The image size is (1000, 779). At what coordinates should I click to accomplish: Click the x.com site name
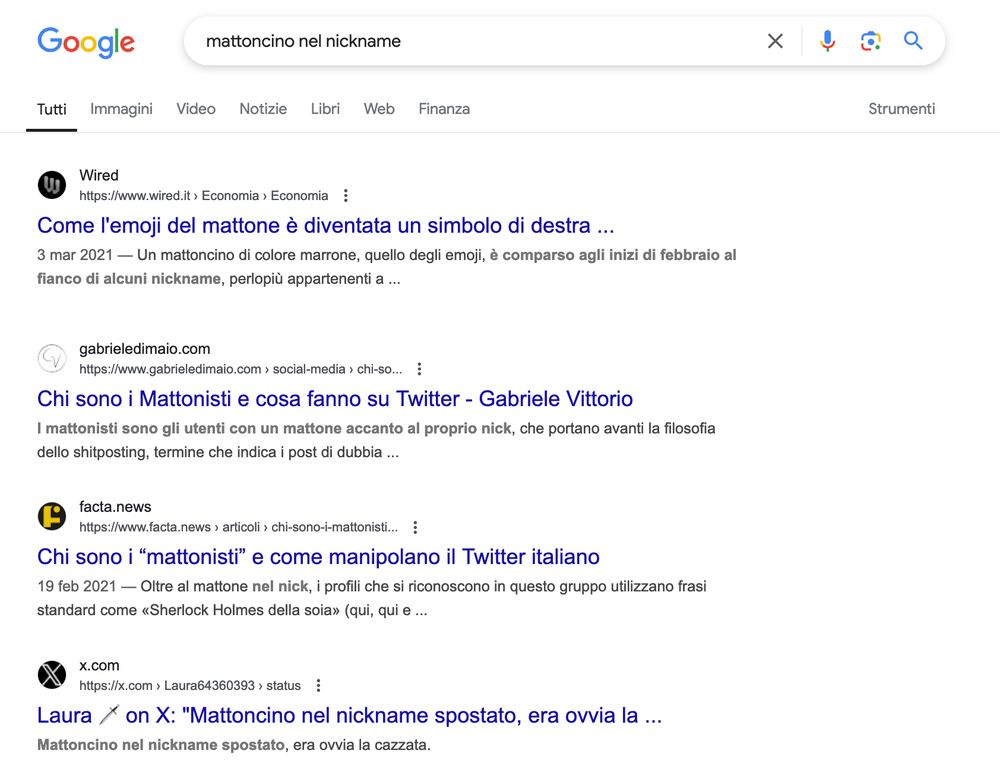(99, 665)
